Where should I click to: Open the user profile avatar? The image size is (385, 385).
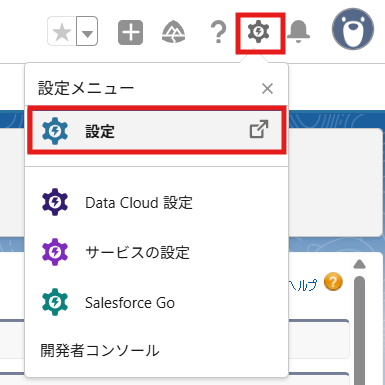point(353,29)
